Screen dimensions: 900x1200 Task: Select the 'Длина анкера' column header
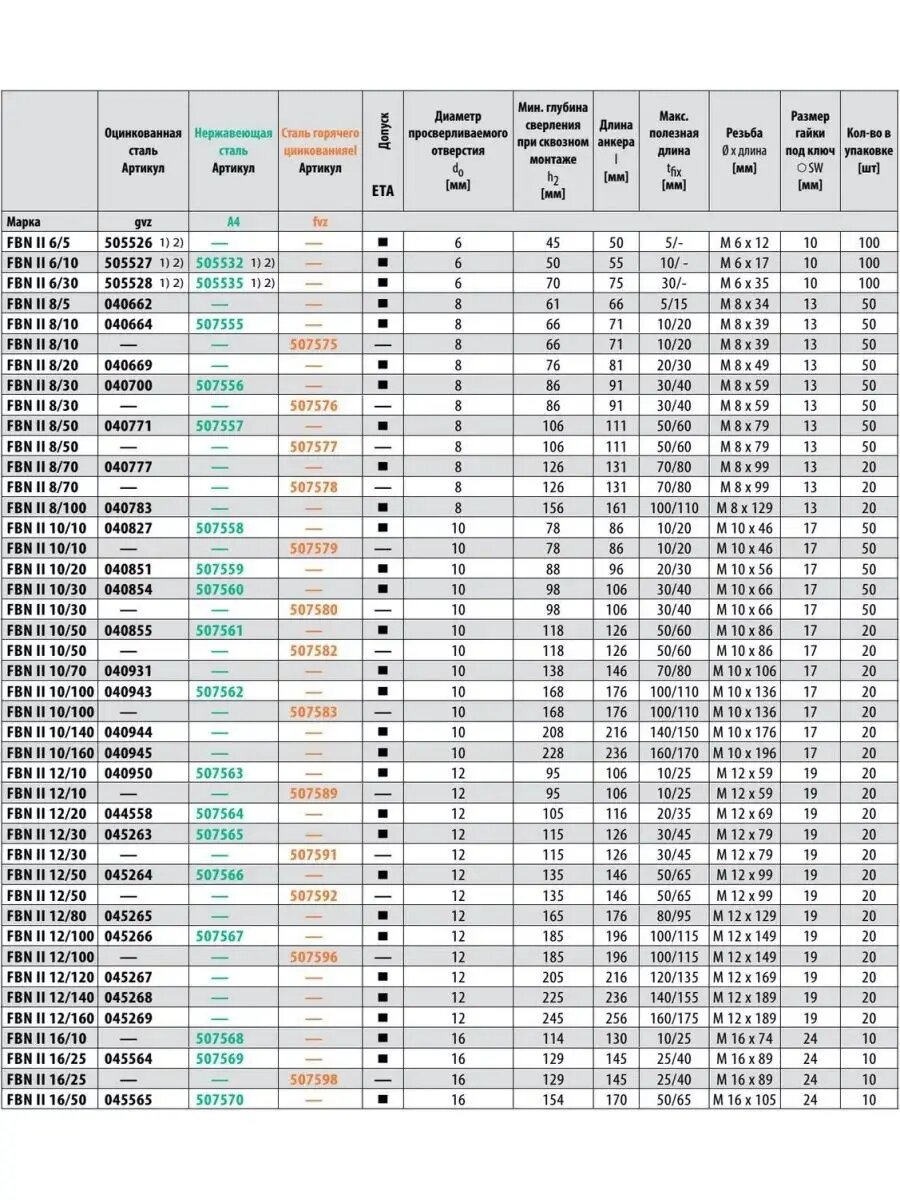pyautogui.click(x=616, y=150)
